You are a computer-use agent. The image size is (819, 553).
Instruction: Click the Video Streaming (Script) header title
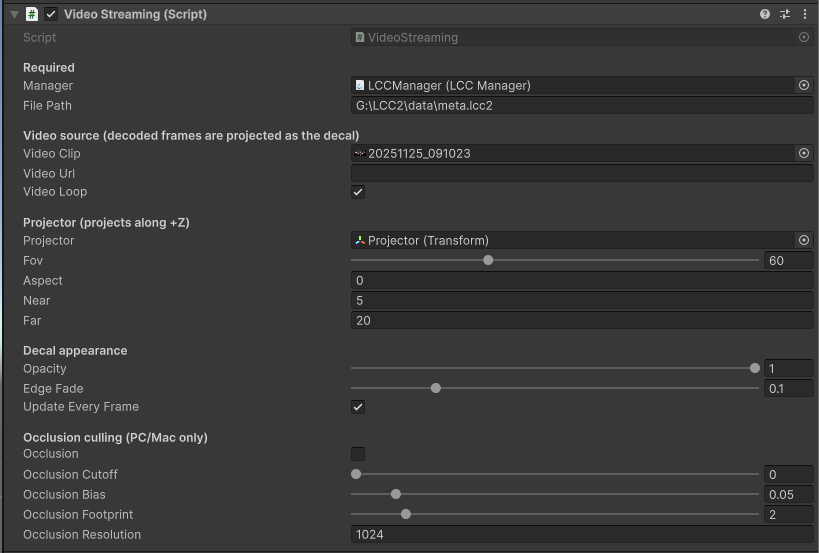tap(135, 14)
